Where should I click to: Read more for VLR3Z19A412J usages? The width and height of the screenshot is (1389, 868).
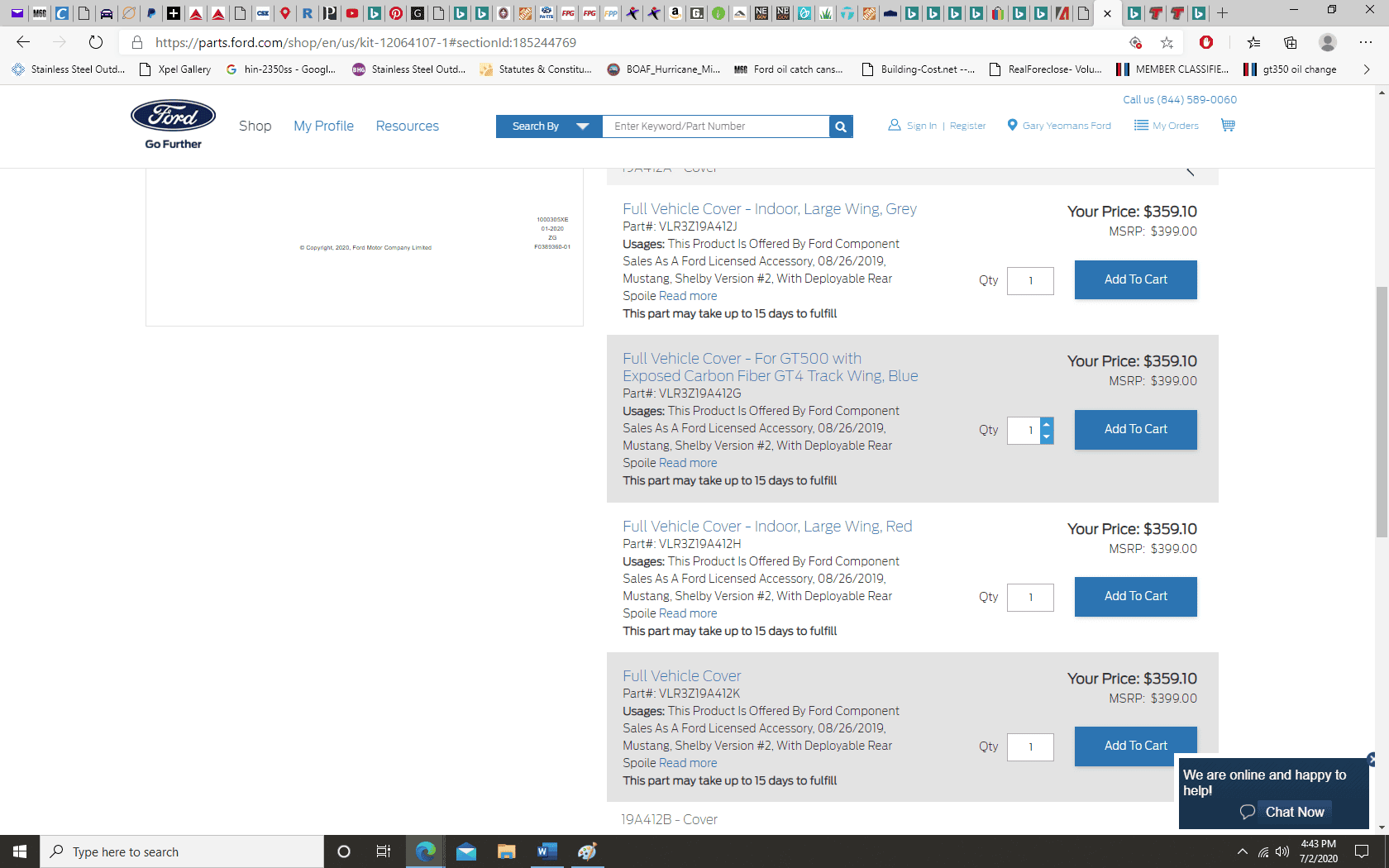688,296
